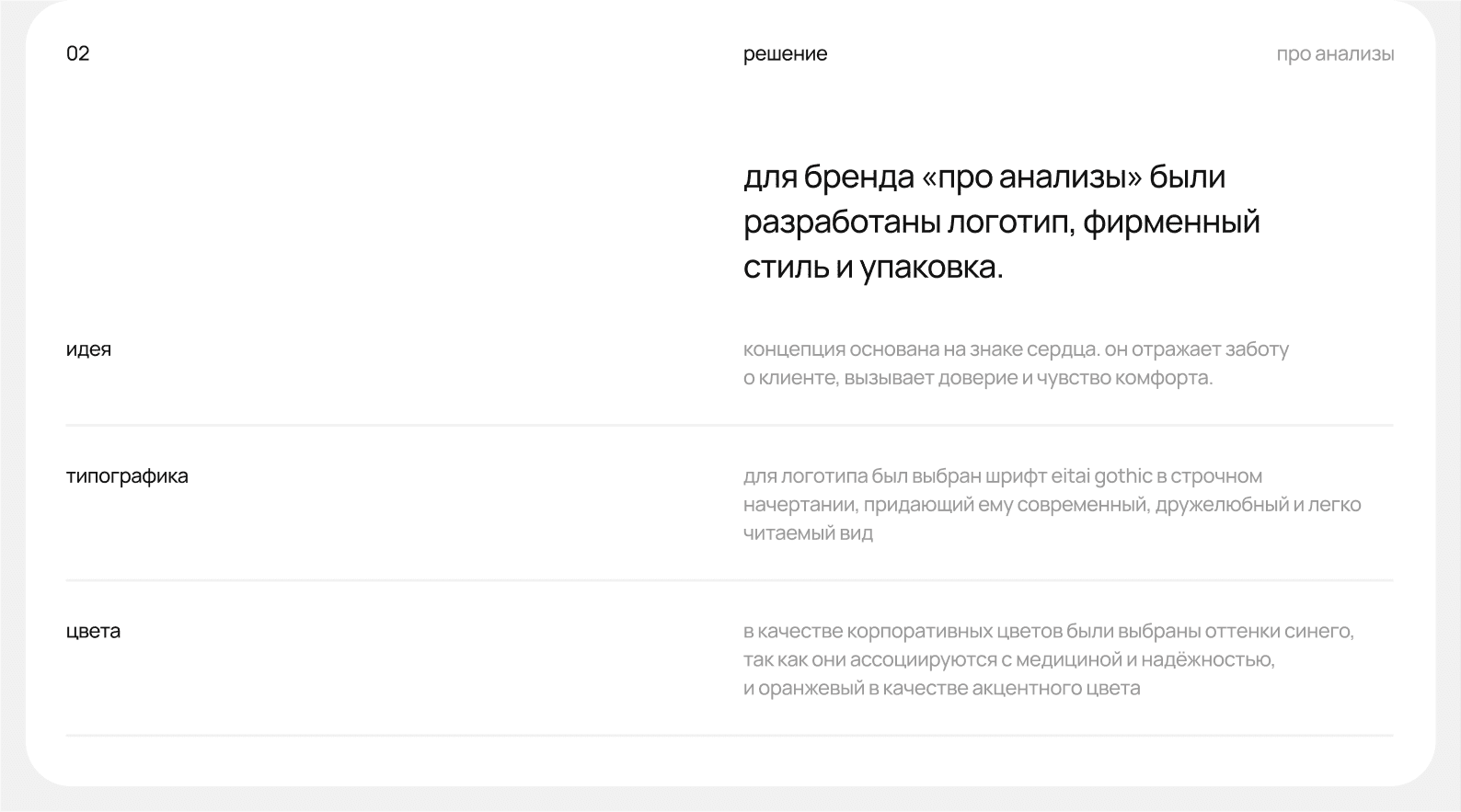Select the «идея» row label
The height and width of the screenshot is (812, 1461).
pos(88,349)
